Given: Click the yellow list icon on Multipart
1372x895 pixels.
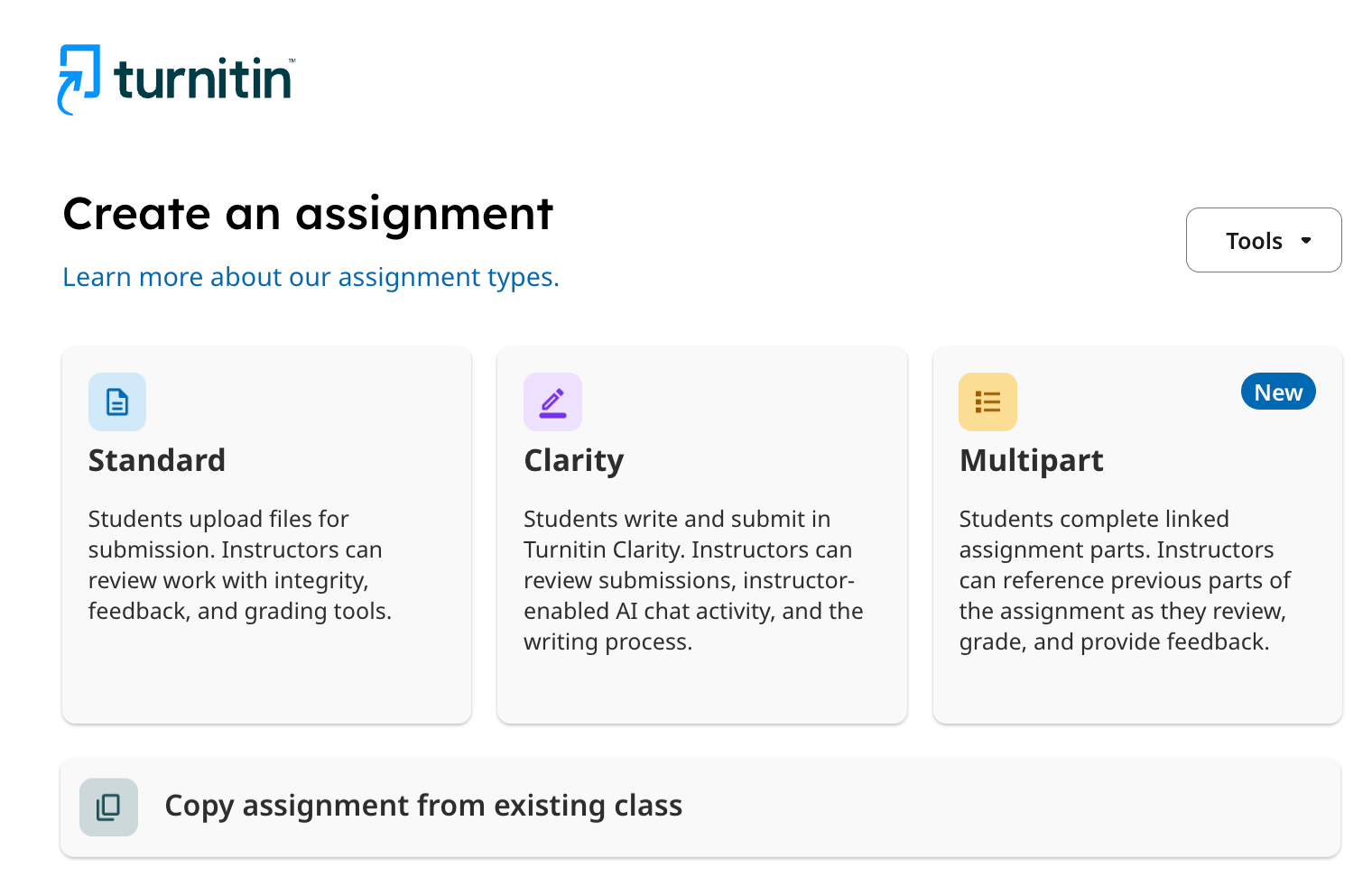Looking at the screenshot, I should pyautogui.click(x=987, y=401).
